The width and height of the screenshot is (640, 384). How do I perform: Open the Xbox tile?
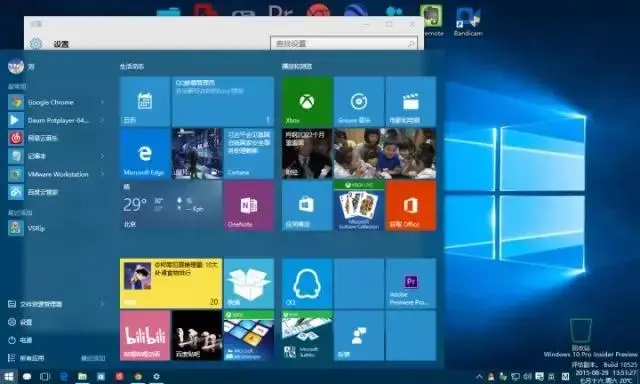(307, 101)
